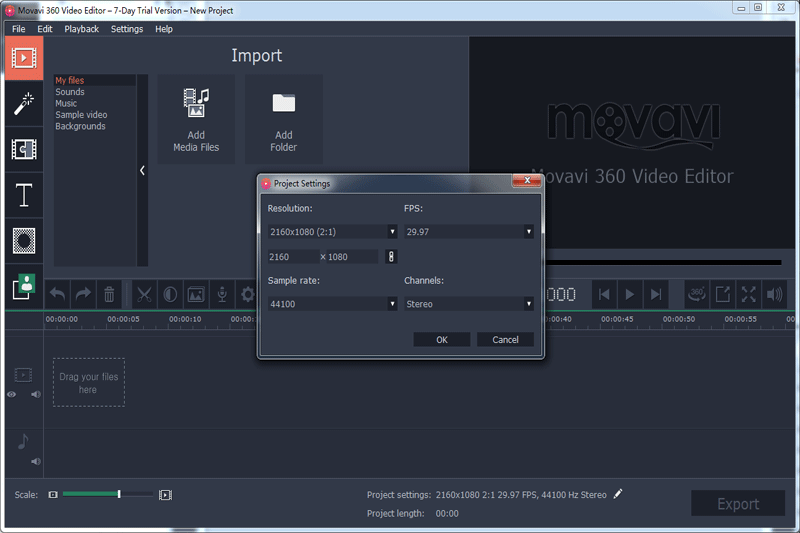Click the Drag your files here area
This screenshot has width=800, height=533.
(x=89, y=383)
